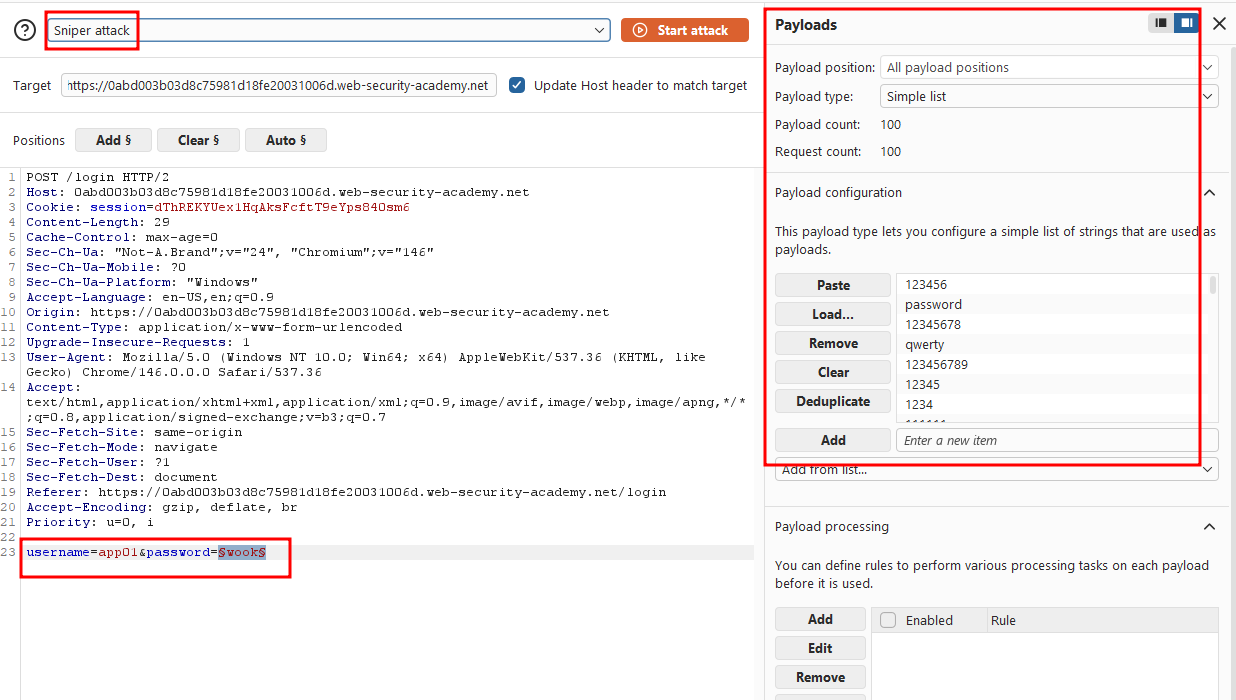Viewport: 1236px width, 700px height.
Task: Click the User-Agent header line
Action: [366, 364]
